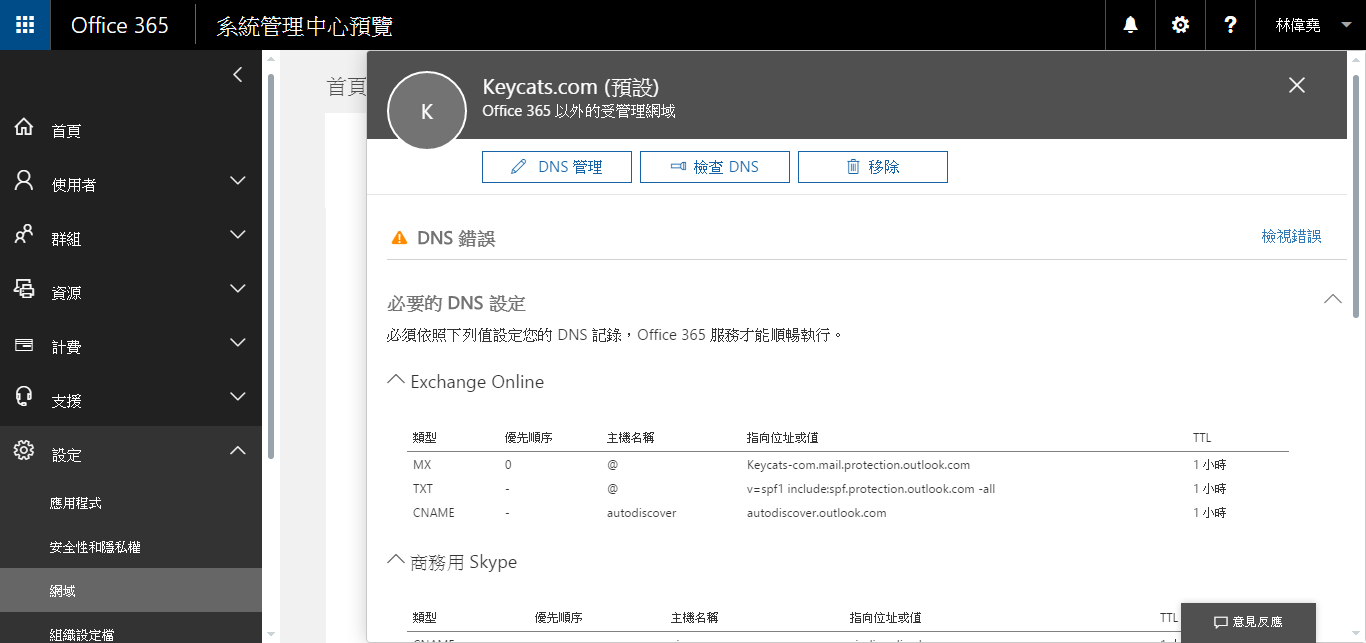Image resolution: width=1366 pixels, height=643 pixels.
Task: Expand the 群組 section chevron
Action: coord(237,235)
